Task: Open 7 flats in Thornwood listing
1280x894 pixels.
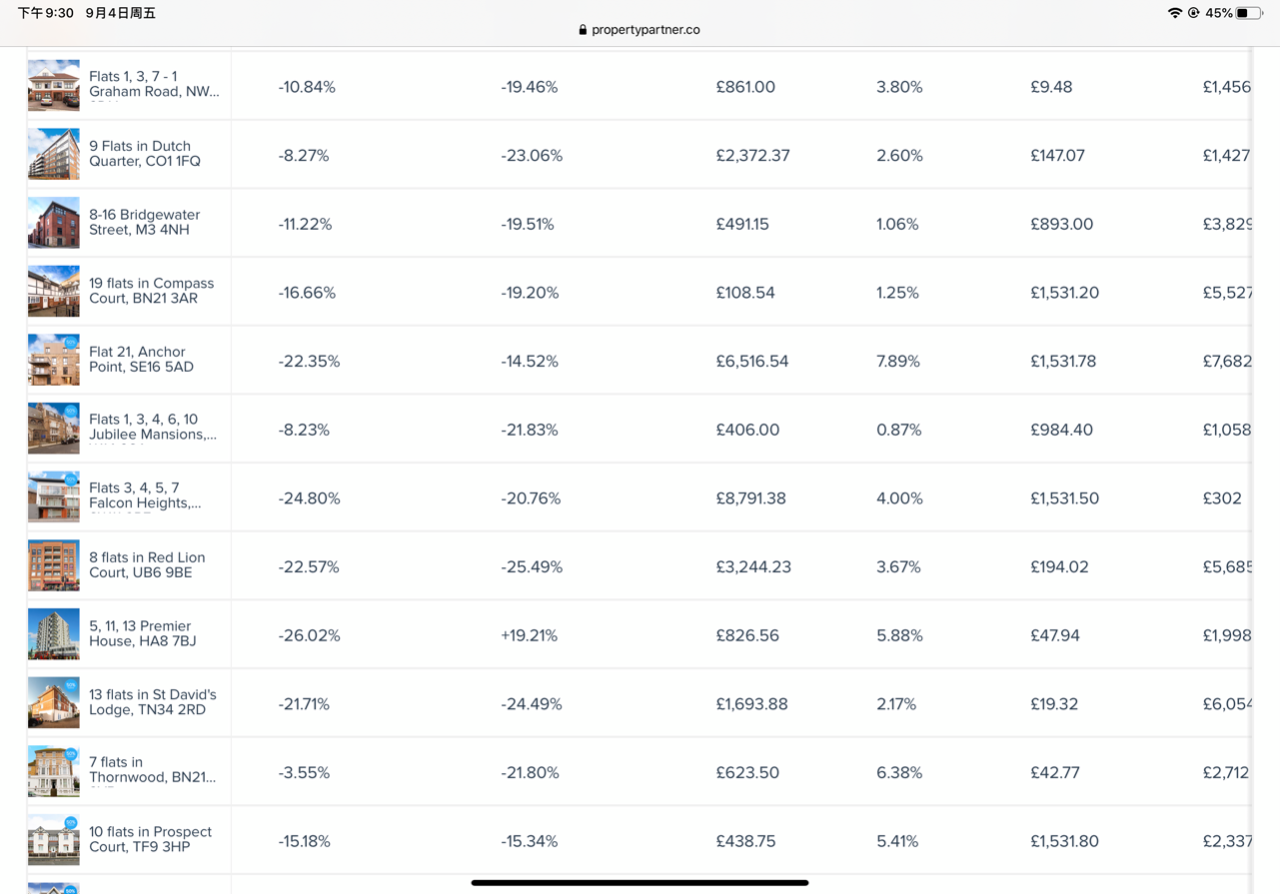Action: pos(153,769)
